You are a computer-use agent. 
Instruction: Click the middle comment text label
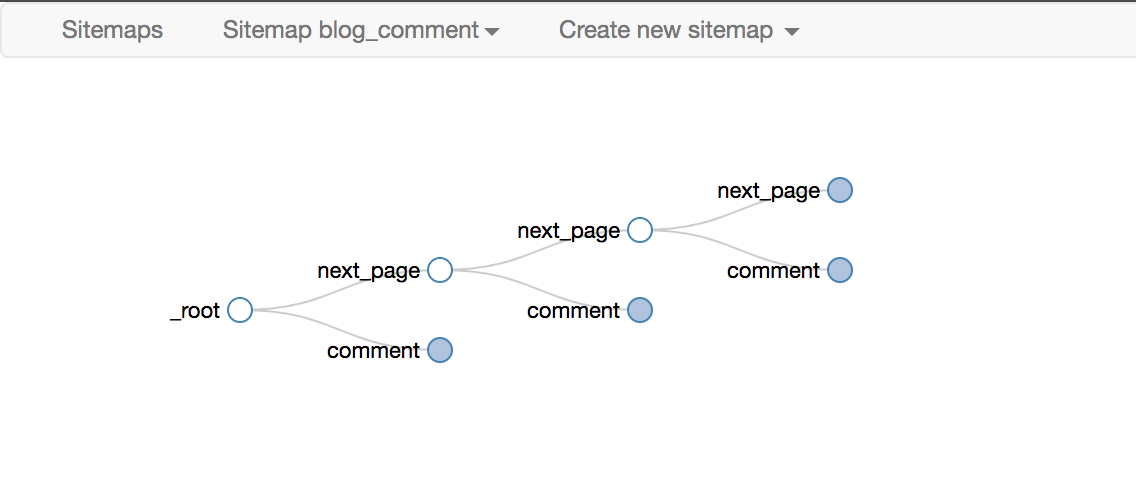point(573,311)
